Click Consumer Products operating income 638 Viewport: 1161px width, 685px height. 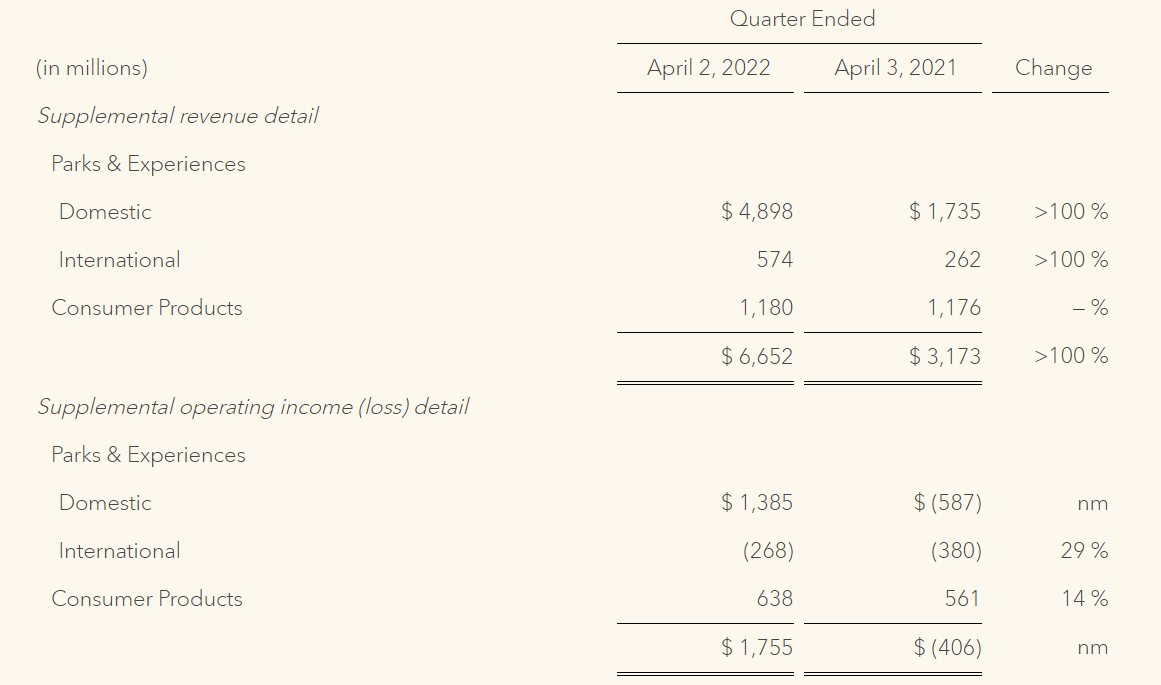tap(775, 599)
